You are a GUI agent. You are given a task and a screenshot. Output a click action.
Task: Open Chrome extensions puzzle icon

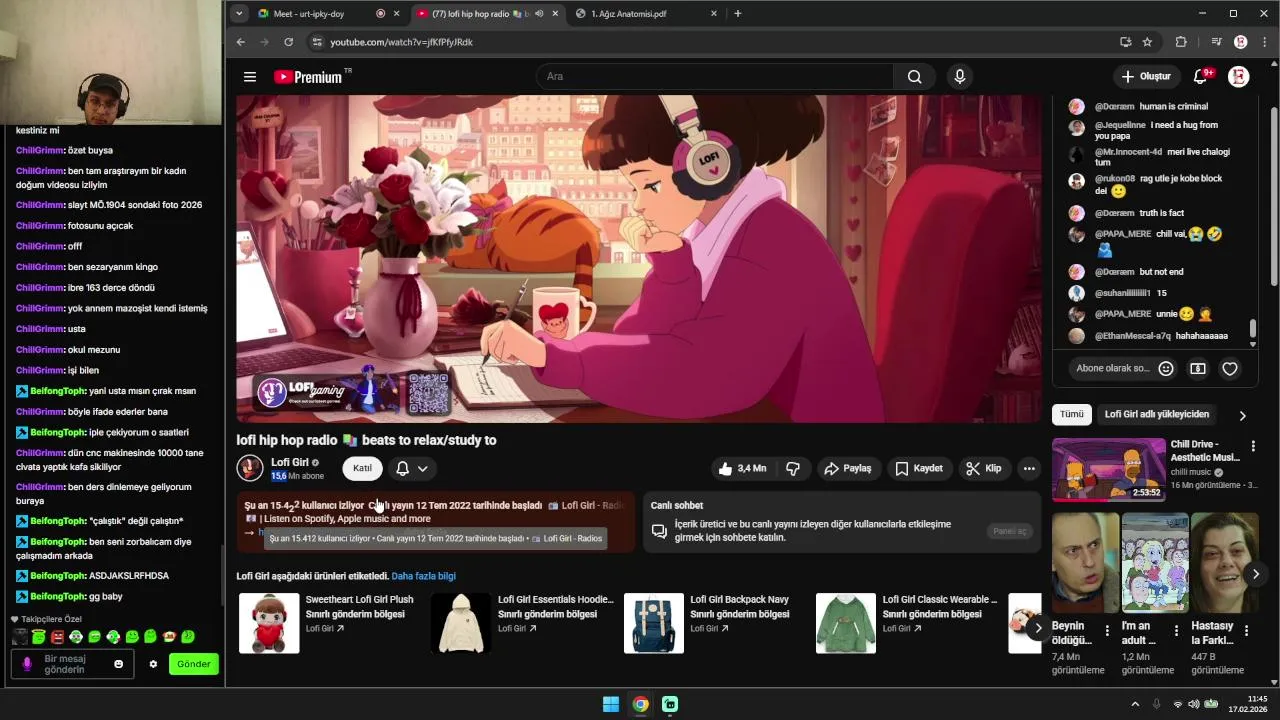[1181, 42]
